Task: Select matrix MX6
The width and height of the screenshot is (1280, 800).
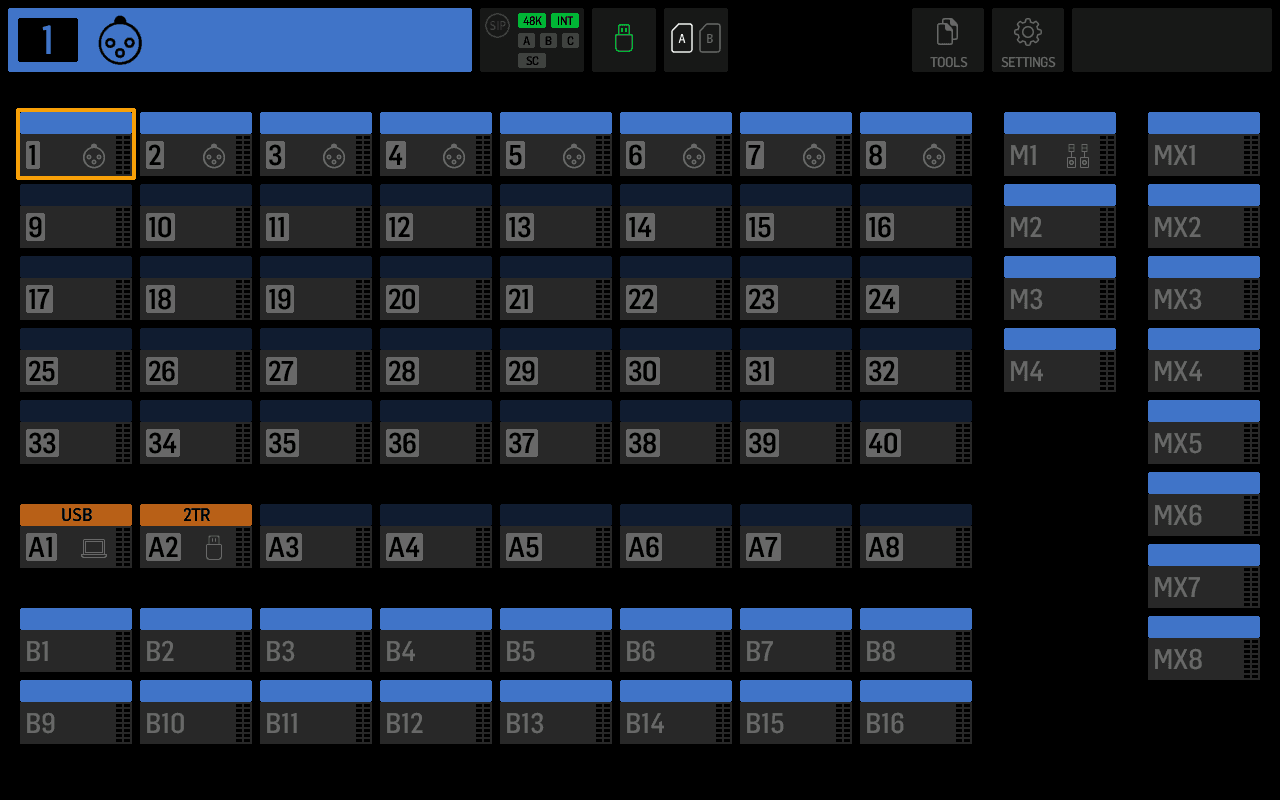Action: click(x=1204, y=504)
